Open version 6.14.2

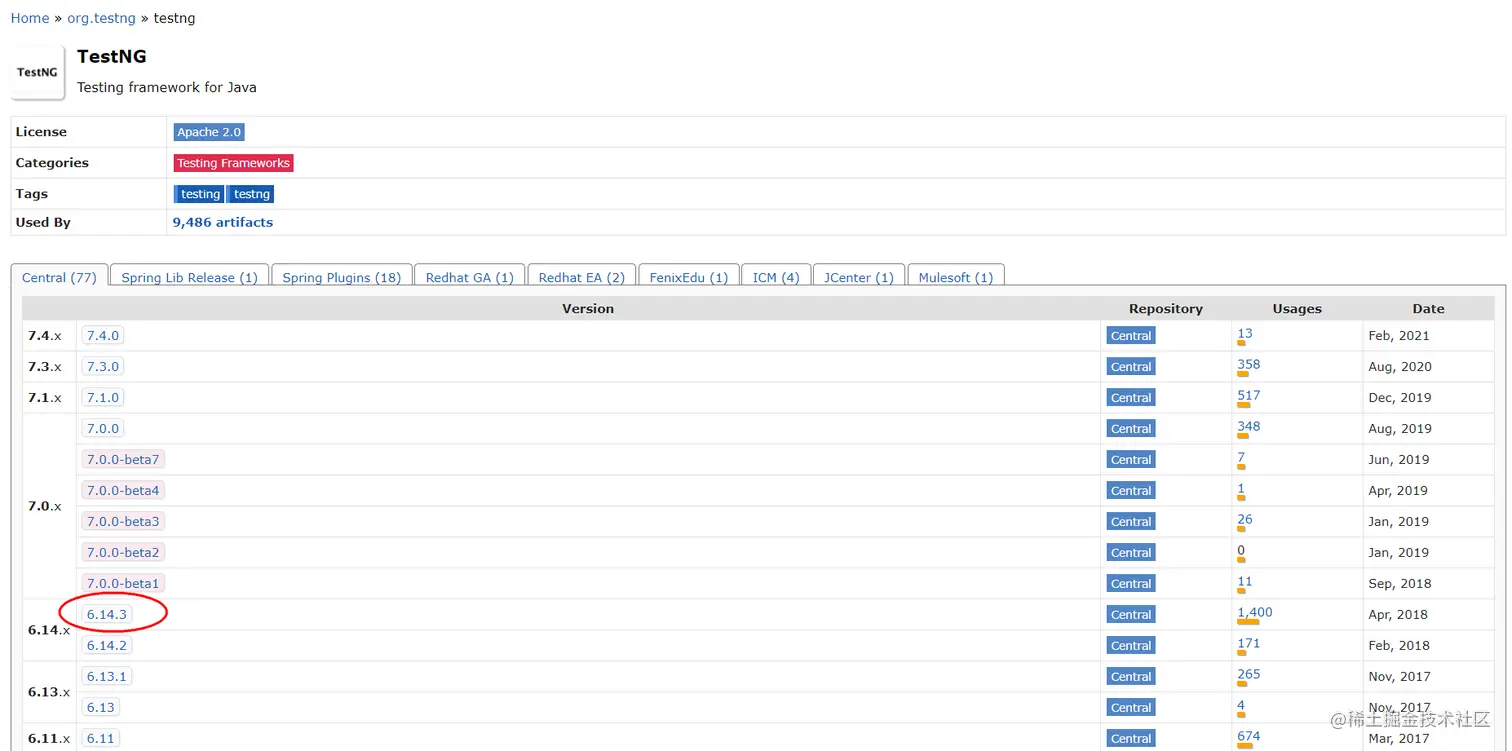click(x=107, y=646)
